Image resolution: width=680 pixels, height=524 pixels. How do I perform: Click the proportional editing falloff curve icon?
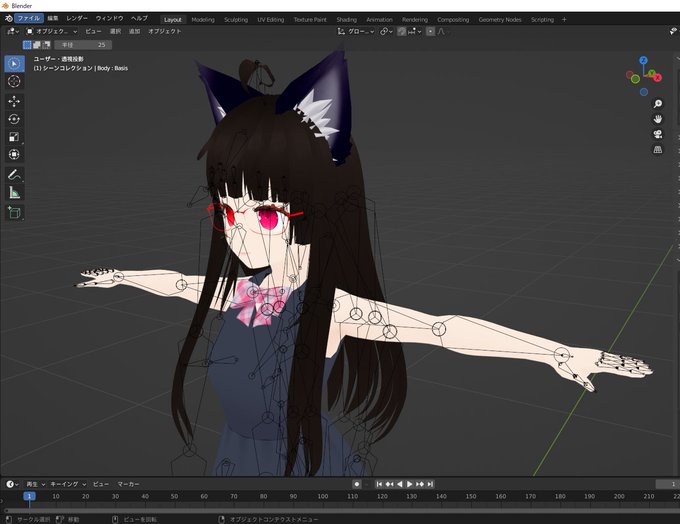pyautogui.click(x=441, y=31)
